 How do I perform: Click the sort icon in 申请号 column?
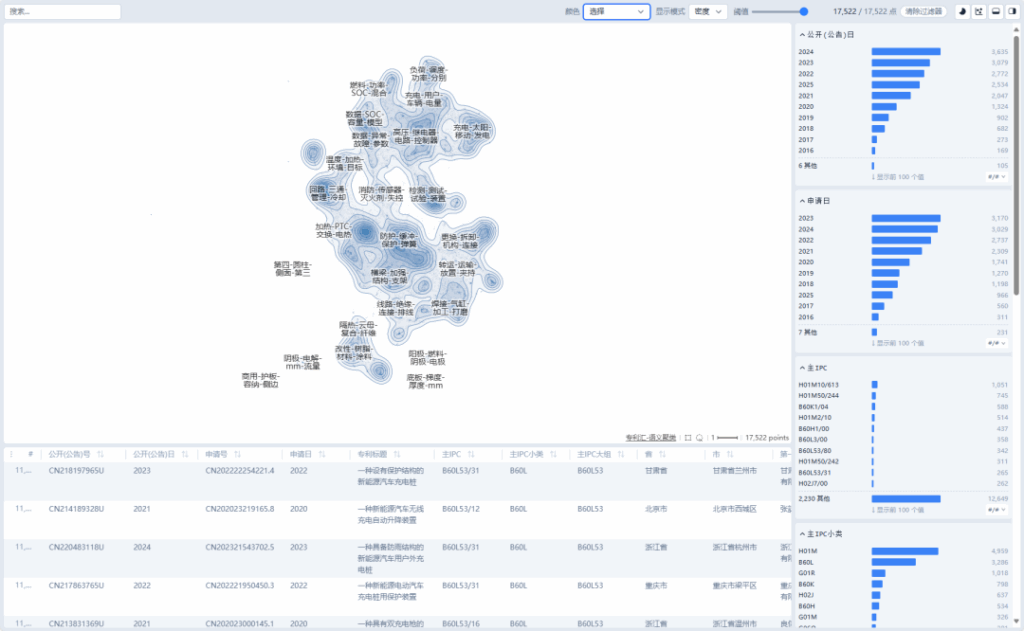click(x=236, y=454)
